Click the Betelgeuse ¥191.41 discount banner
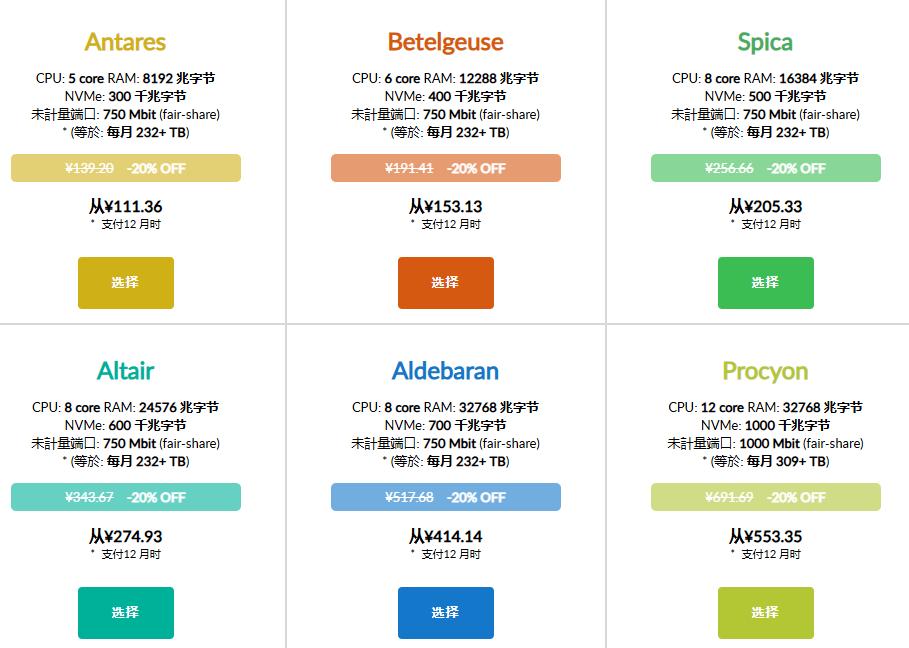 445,168
